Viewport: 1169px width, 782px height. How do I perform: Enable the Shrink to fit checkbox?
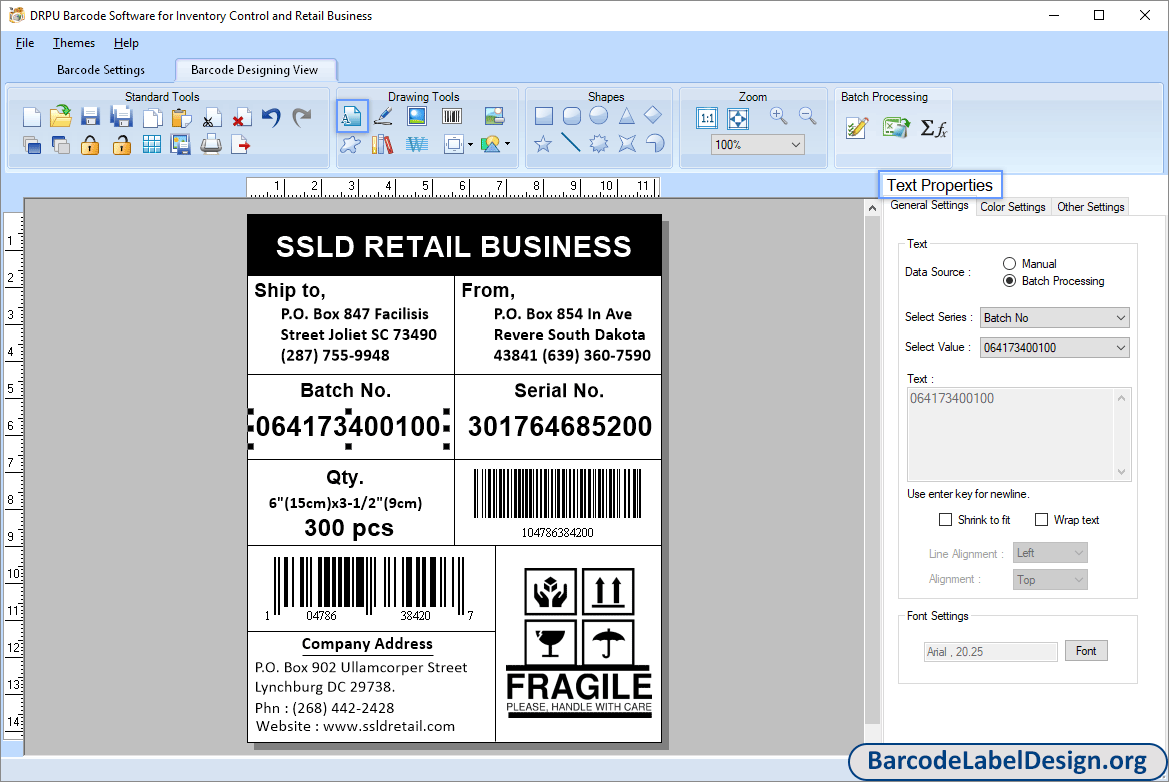point(945,520)
